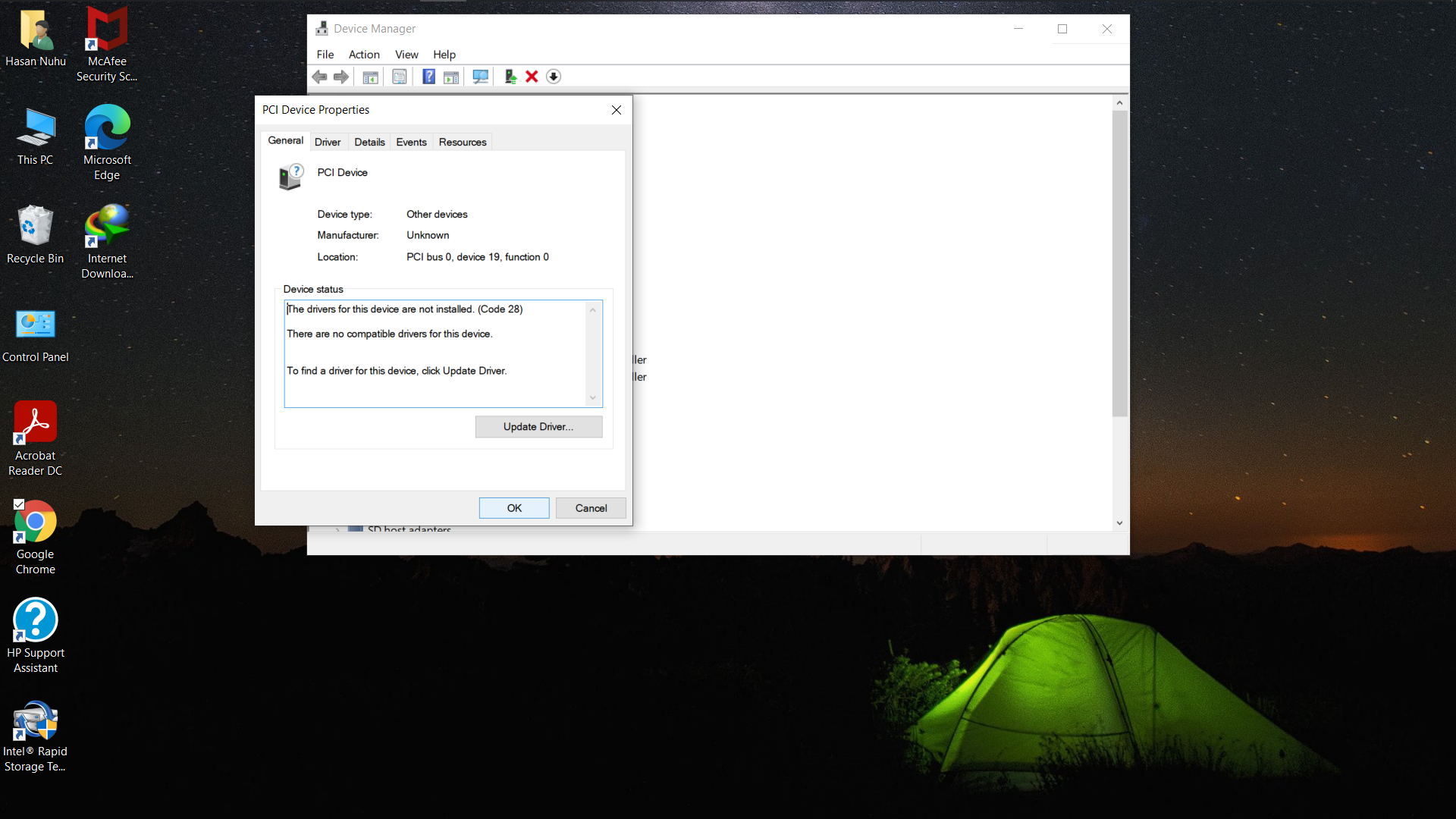Image resolution: width=1456 pixels, height=819 pixels.
Task: Click the Cancel button in properties dialog
Action: (x=591, y=508)
